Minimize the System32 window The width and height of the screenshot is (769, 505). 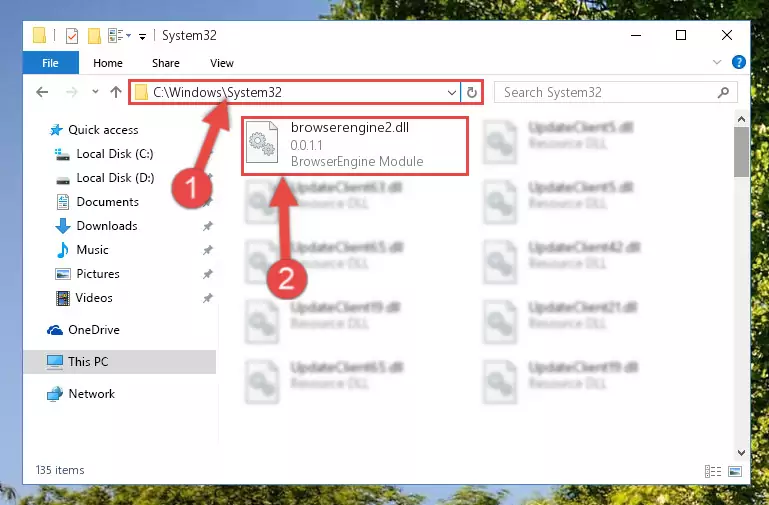tap(636, 35)
